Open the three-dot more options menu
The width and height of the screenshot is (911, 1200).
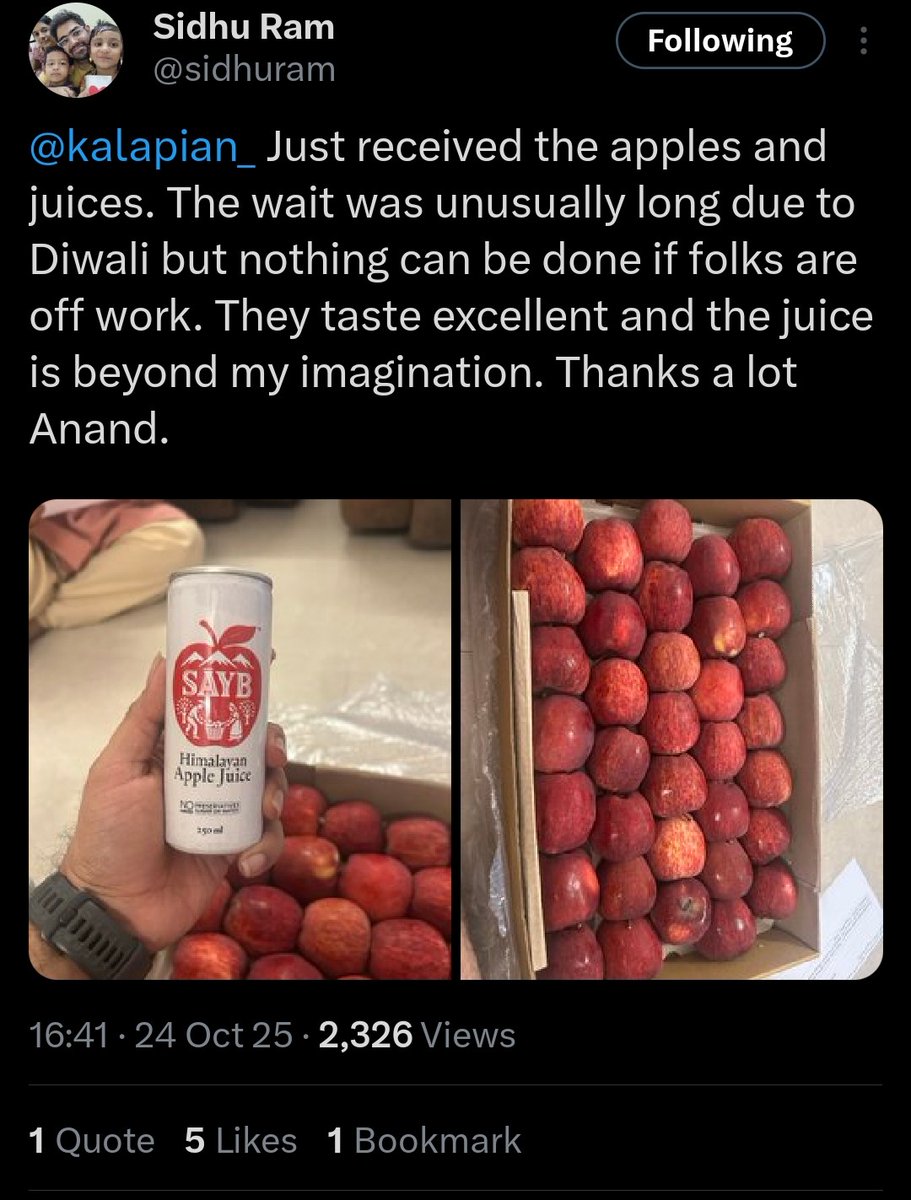[865, 41]
